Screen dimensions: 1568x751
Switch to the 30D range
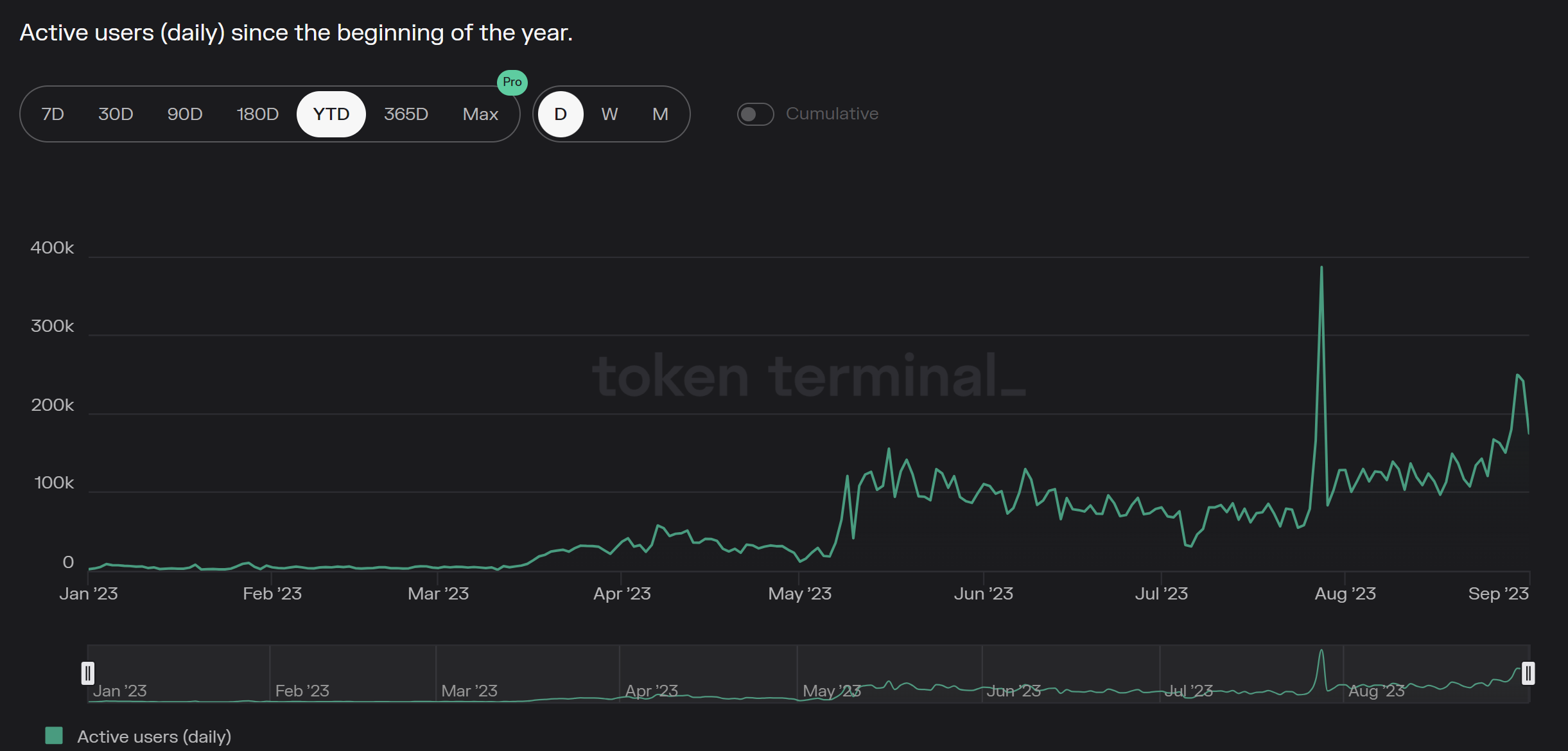tap(116, 114)
